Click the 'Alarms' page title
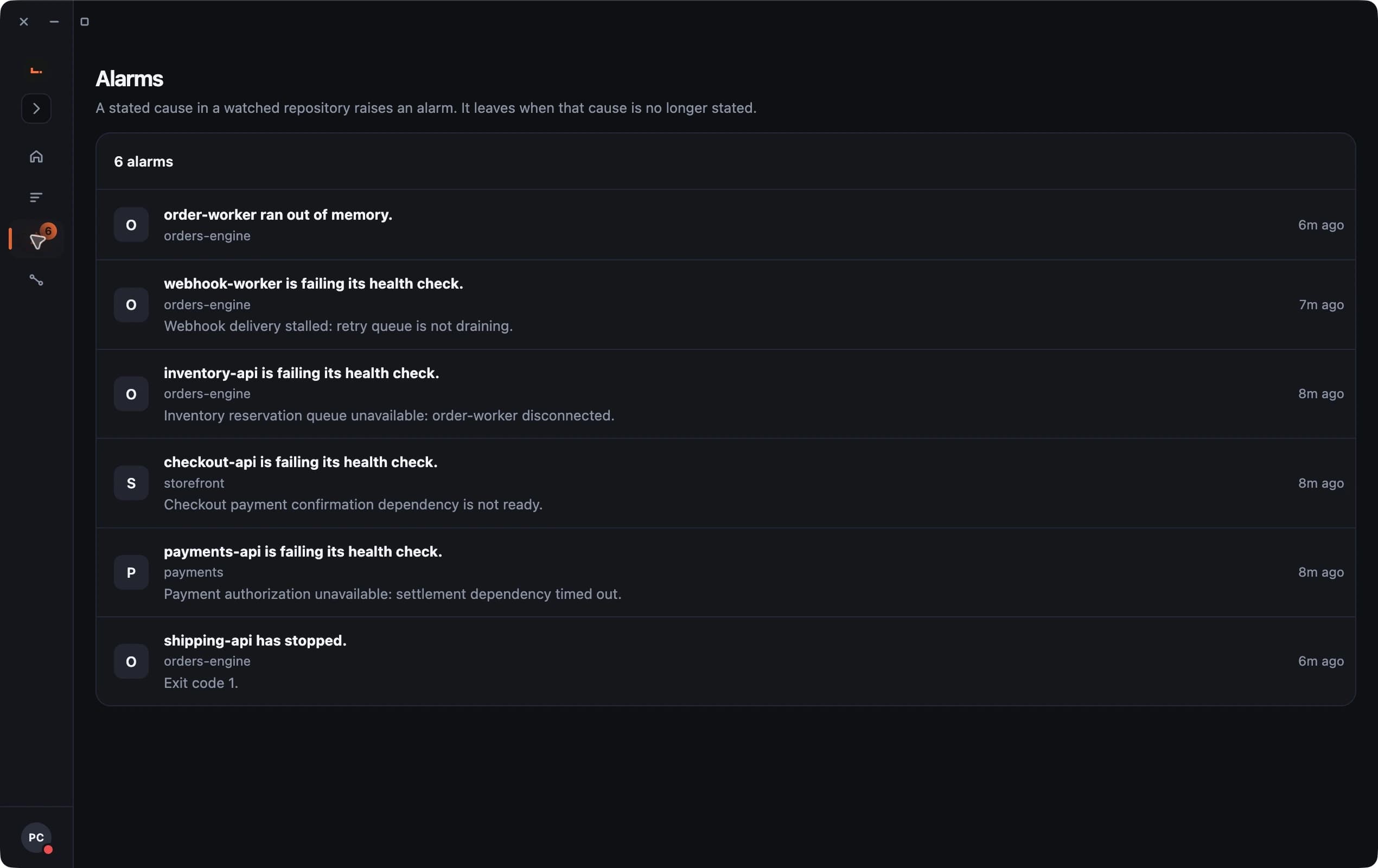 tap(129, 79)
